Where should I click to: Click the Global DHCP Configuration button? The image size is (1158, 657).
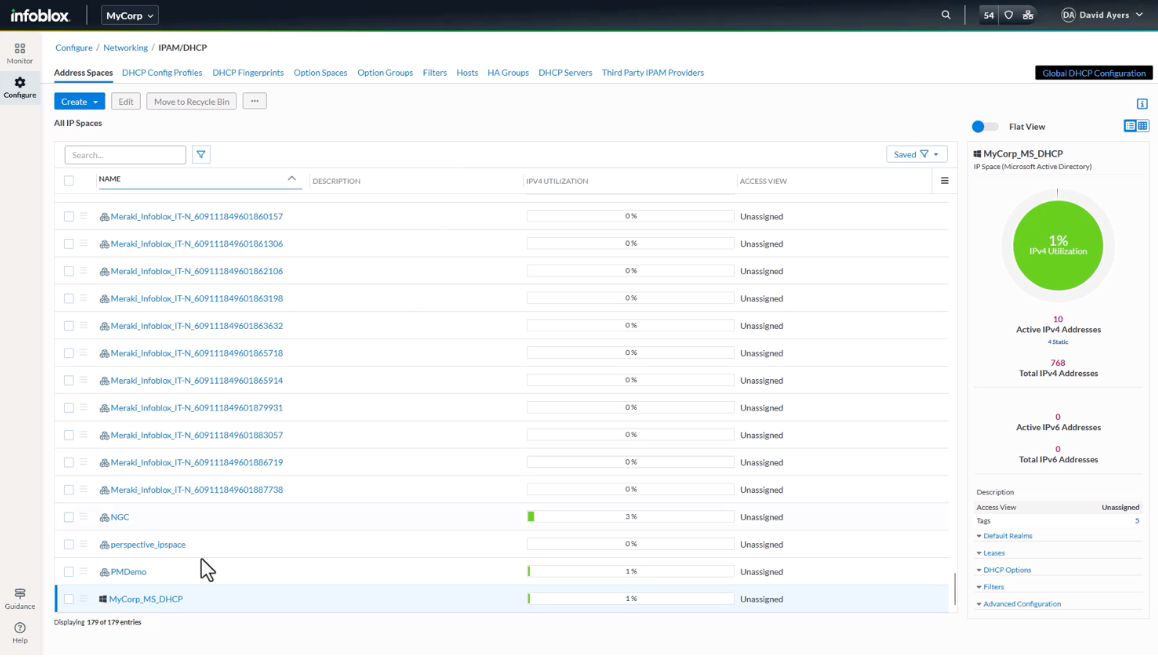pyautogui.click(x=1092, y=72)
